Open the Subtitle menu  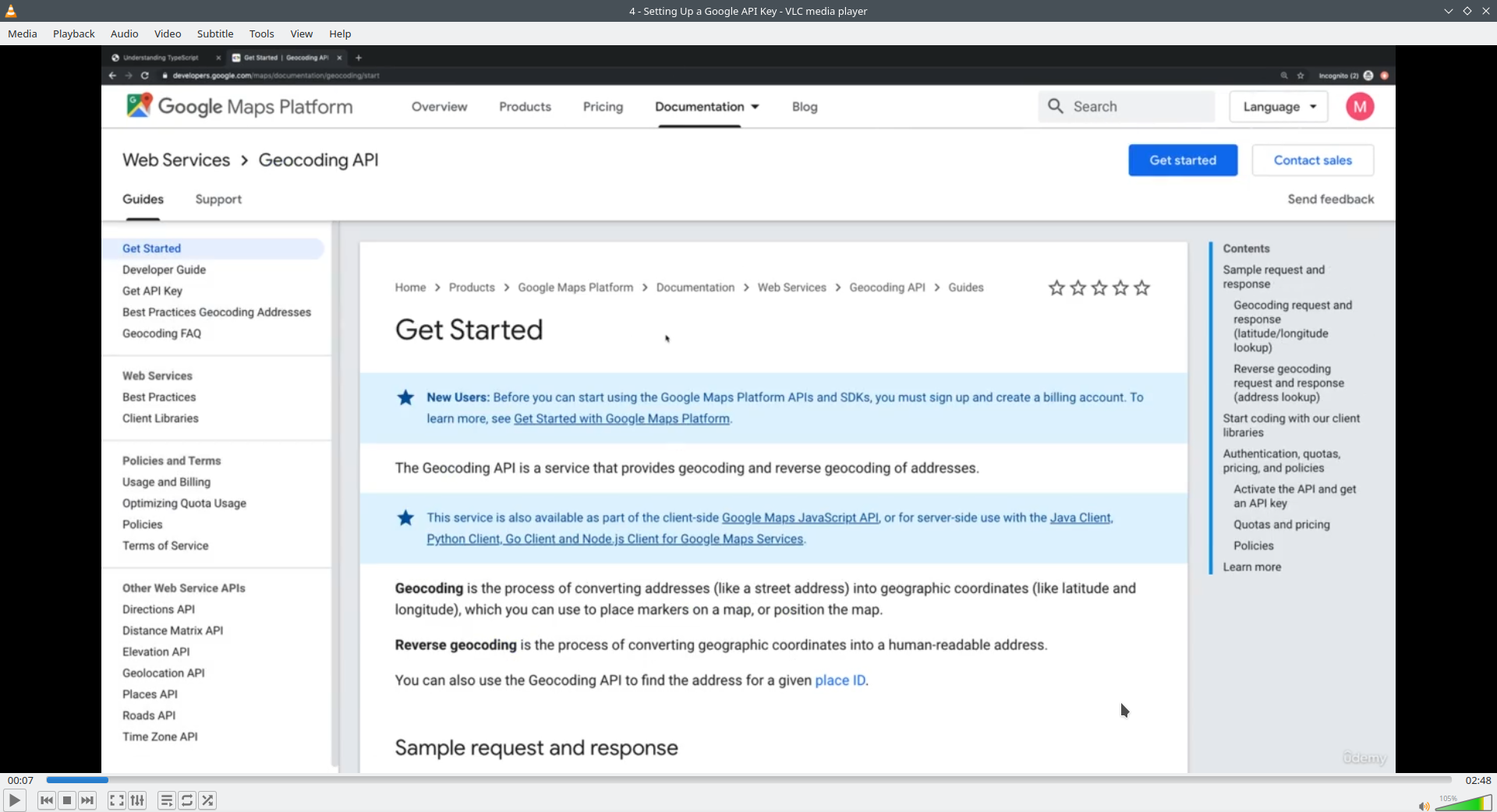coord(215,34)
